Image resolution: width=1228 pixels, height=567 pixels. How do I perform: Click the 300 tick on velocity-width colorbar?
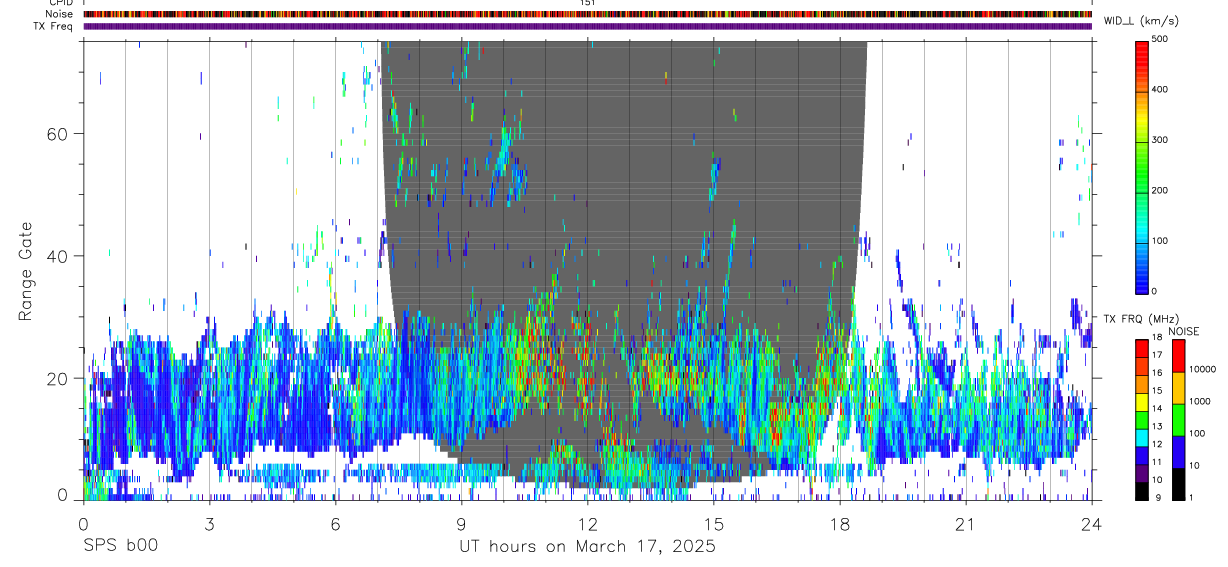(x=1160, y=140)
